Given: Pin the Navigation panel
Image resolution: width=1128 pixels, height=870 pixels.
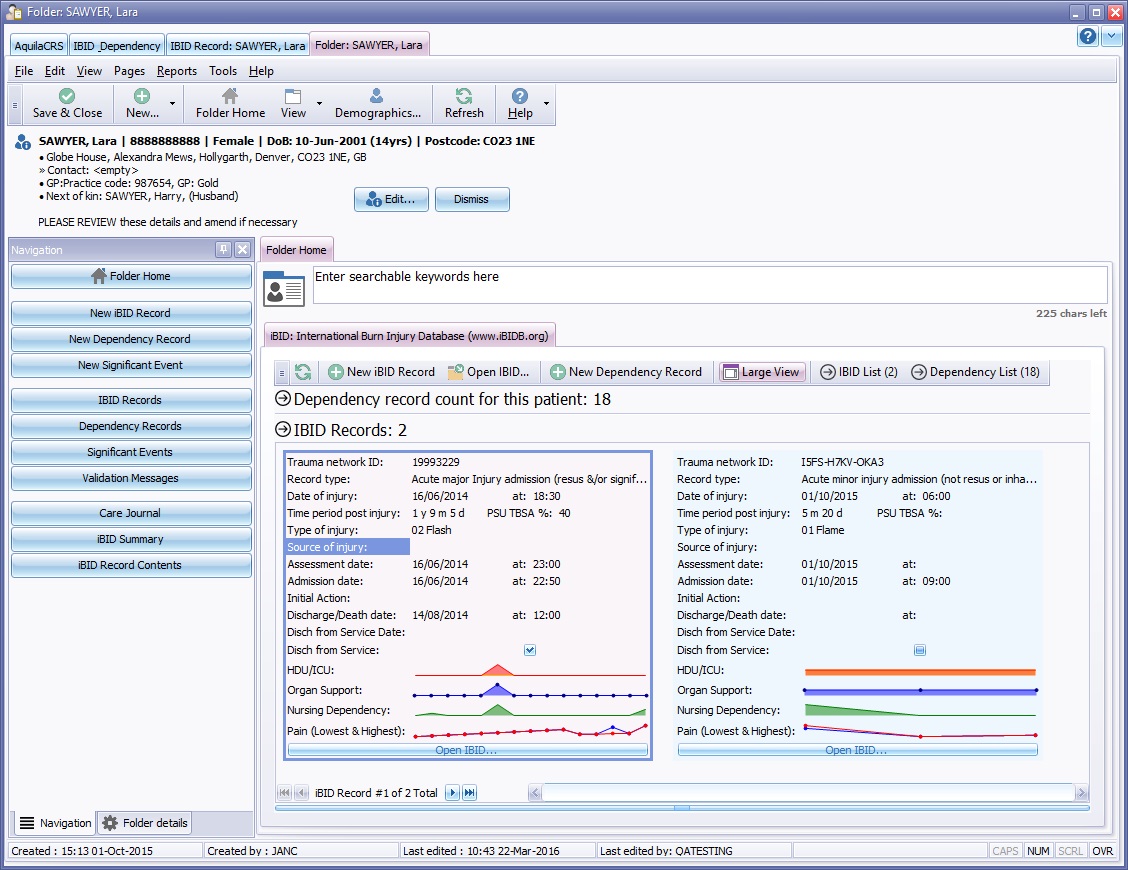Looking at the screenshot, I should tap(223, 250).
